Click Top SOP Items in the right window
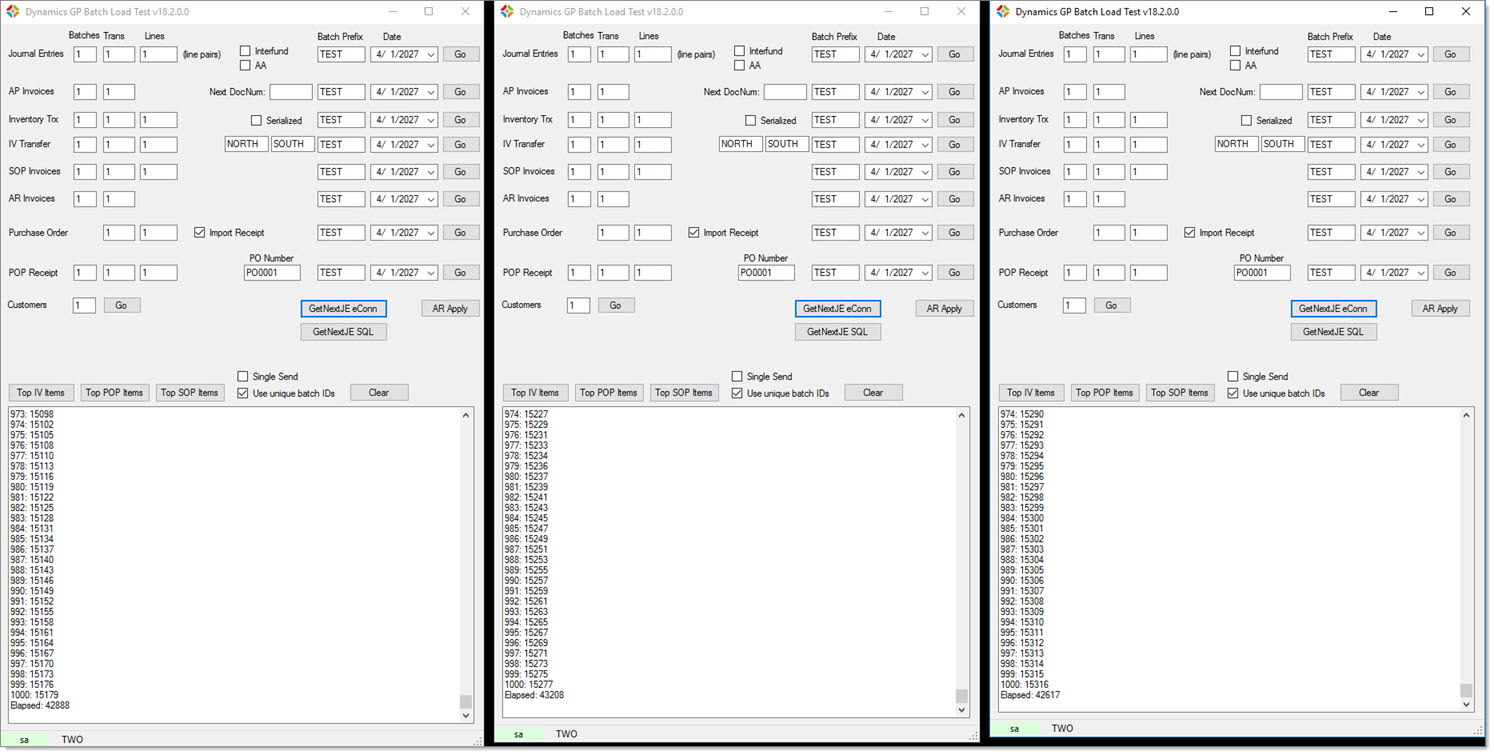 pos(1180,393)
